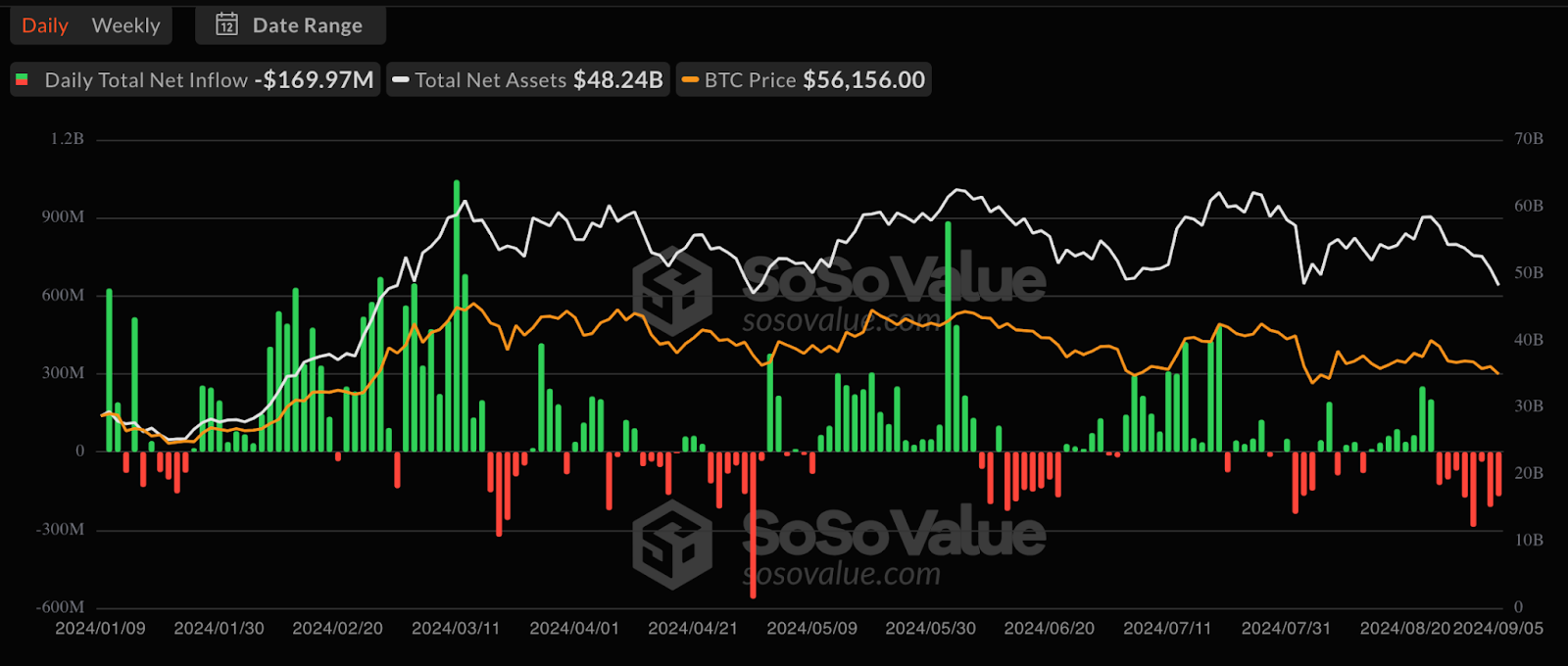
Task: Click the $56,156.00 BTC price value
Action: (x=864, y=80)
